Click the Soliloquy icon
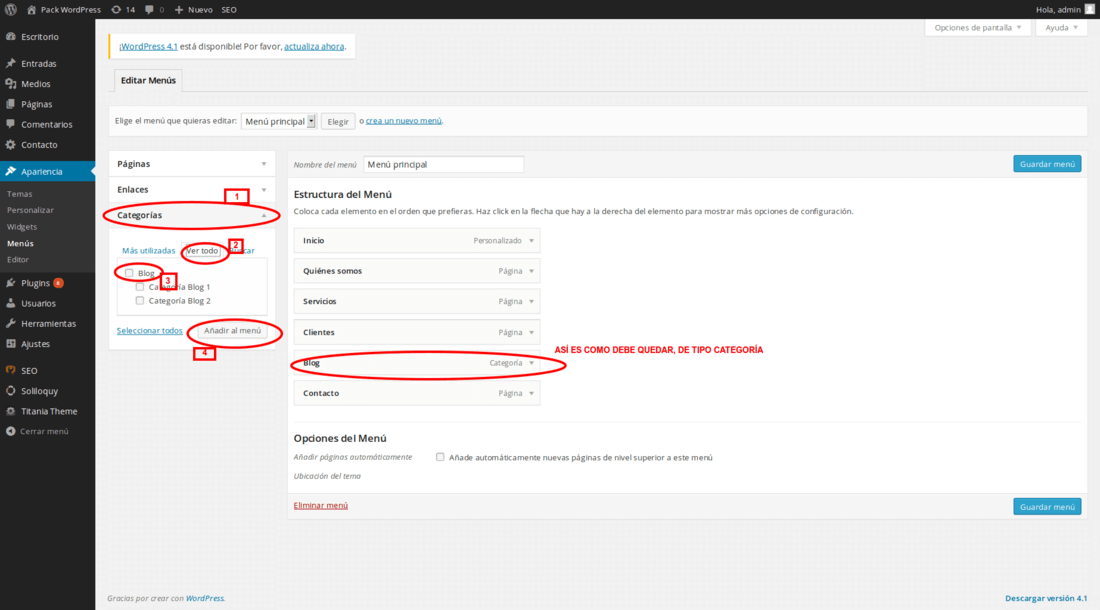 [11, 391]
